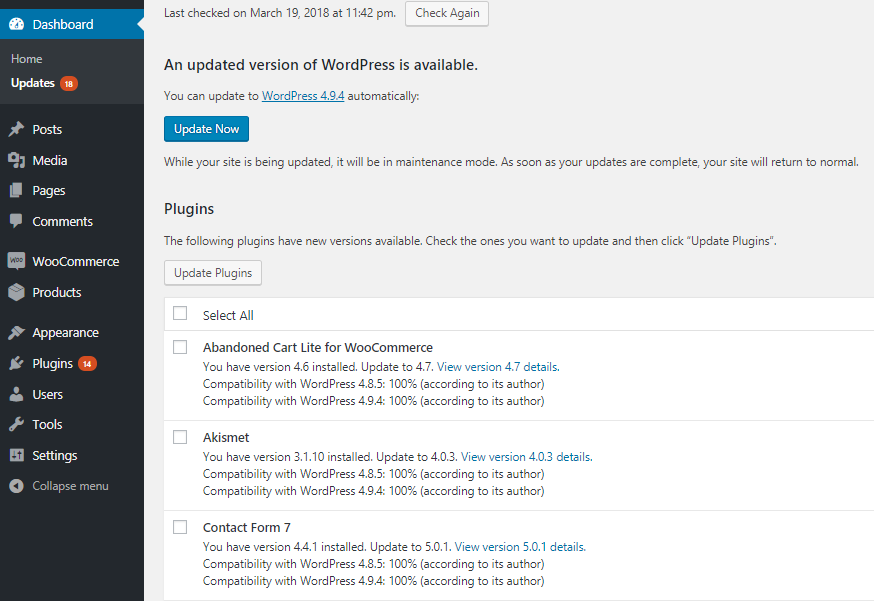
Task: Click the Tools wrench icon
Action: tap(16, 425)
